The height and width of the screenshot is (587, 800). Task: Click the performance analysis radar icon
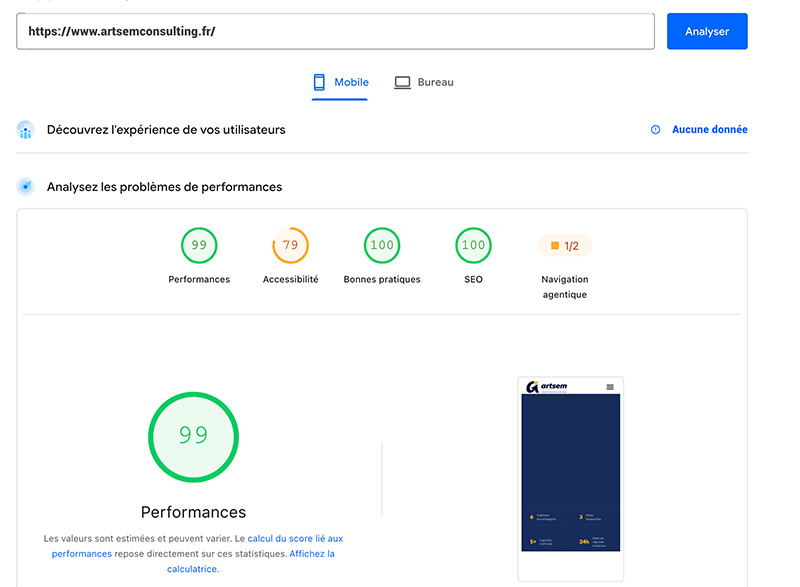coord(26,187)
